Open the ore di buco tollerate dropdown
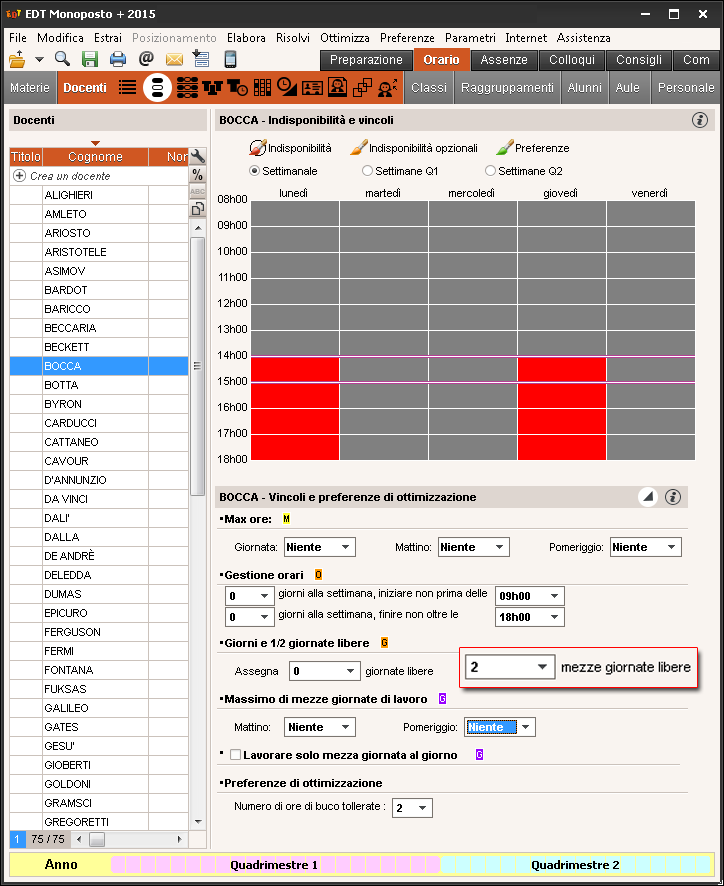The height and width of the screenshot is (886, 724). [x=412, y=808]
